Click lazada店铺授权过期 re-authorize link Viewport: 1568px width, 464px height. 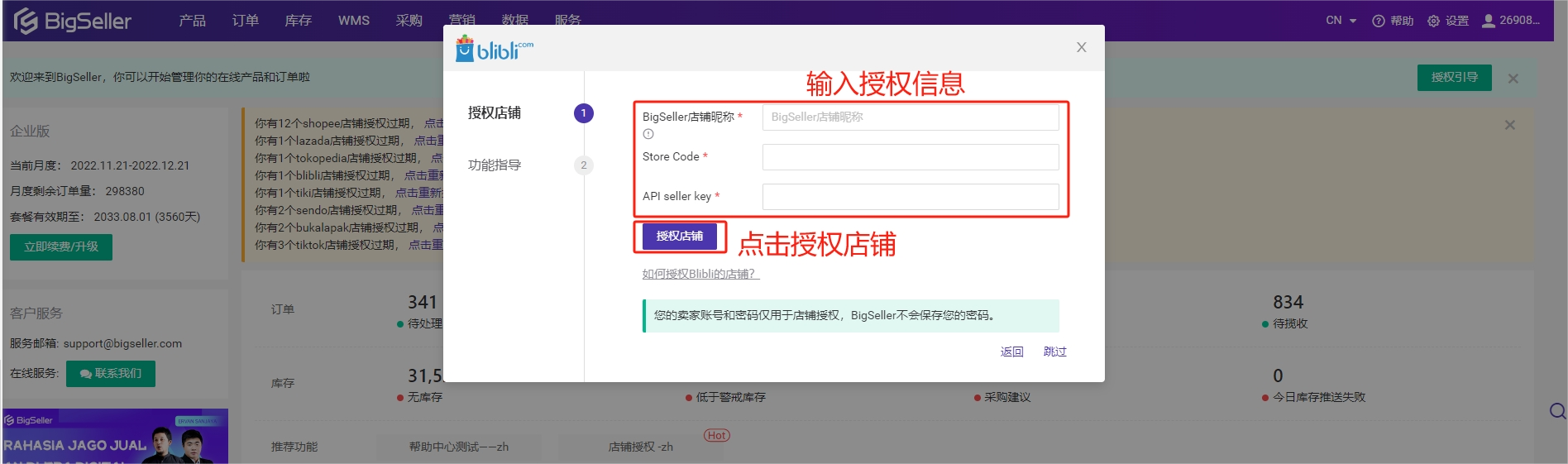coord(428,141)
